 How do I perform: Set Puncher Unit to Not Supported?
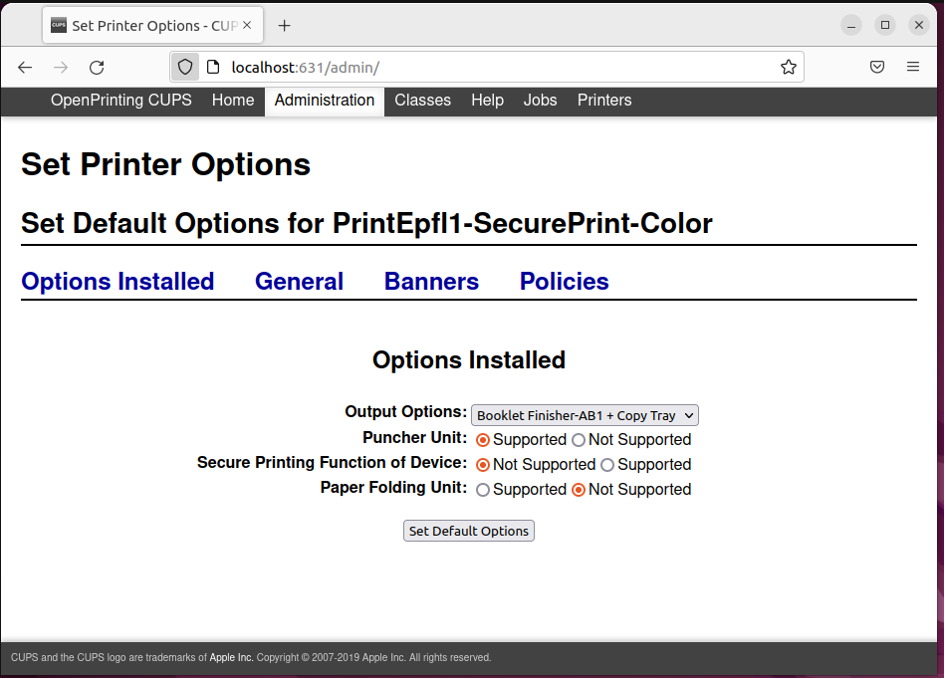[x=578, y=440]
